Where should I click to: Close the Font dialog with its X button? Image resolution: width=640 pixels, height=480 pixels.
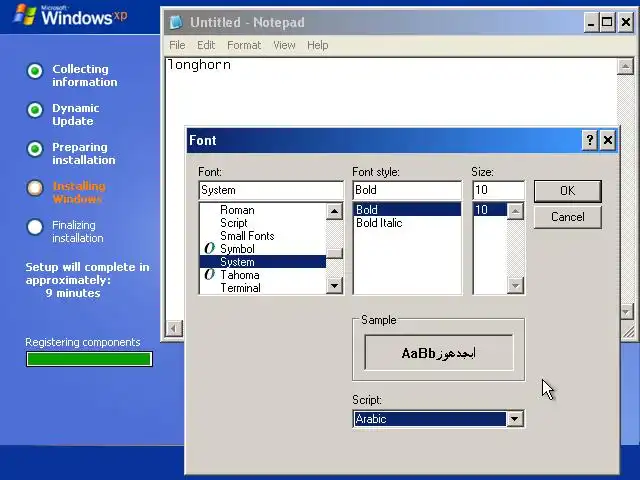(608, 140)
